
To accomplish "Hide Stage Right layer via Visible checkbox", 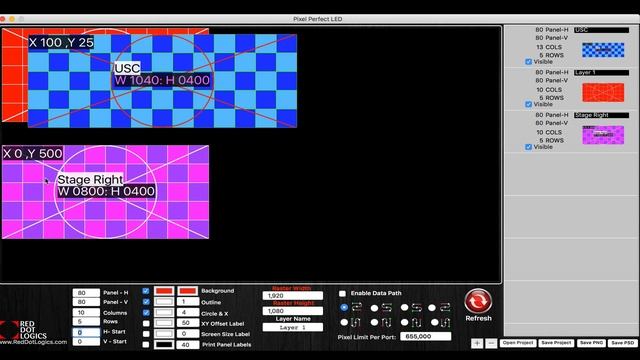I will point(529,147).
